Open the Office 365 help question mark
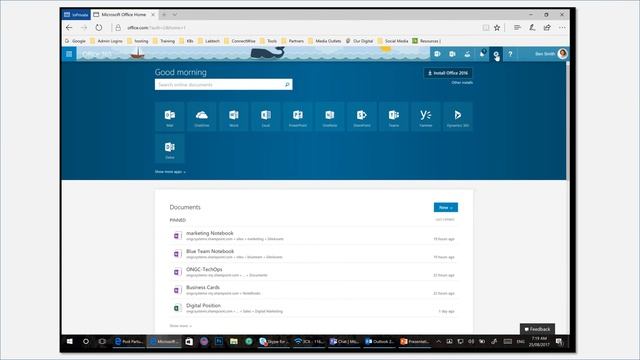This screenshot has height=360, width=640. click(510, 54)
